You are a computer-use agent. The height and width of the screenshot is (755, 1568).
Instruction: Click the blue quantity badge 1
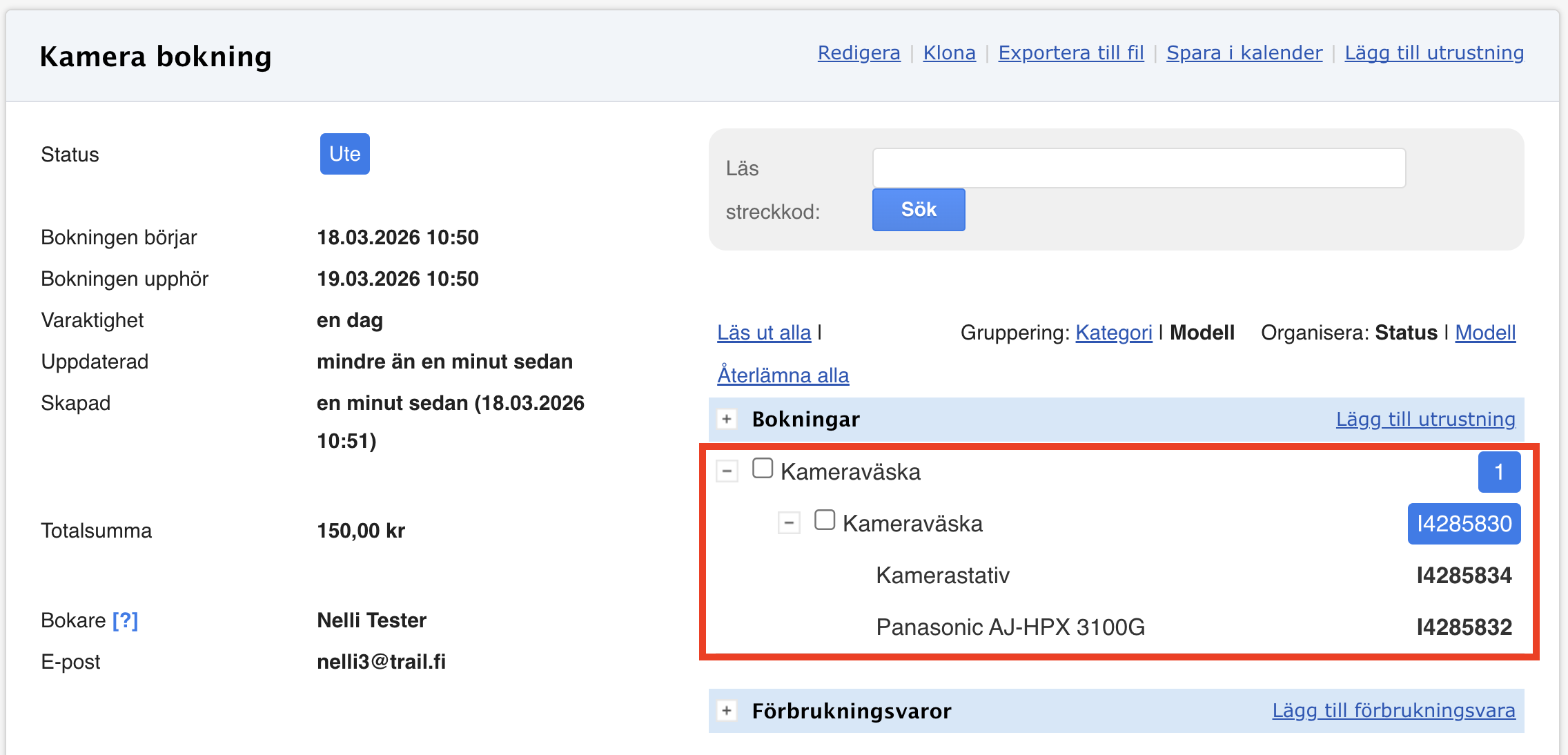pyautogui.click(x=1499, y=472)
